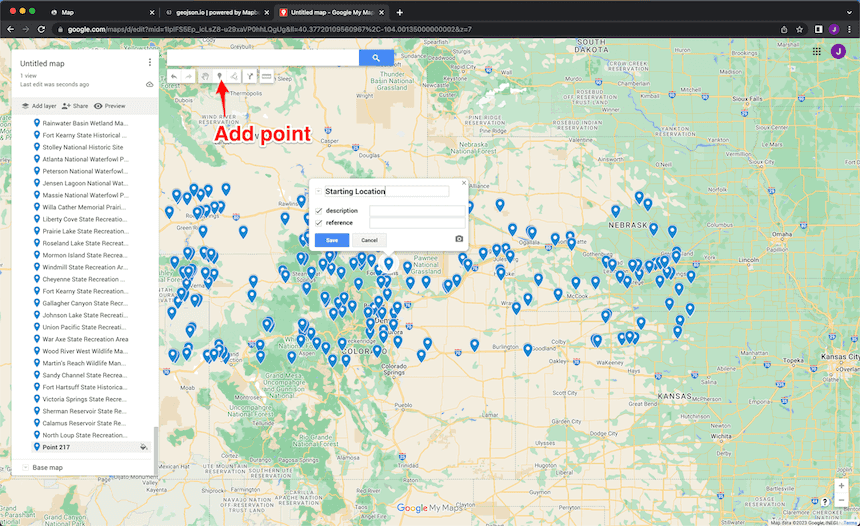Screen dimensions: 860x526
Task: Click the paint bucket style icon on Point 217
Action: pyautogui.click(x=144, y=447)
